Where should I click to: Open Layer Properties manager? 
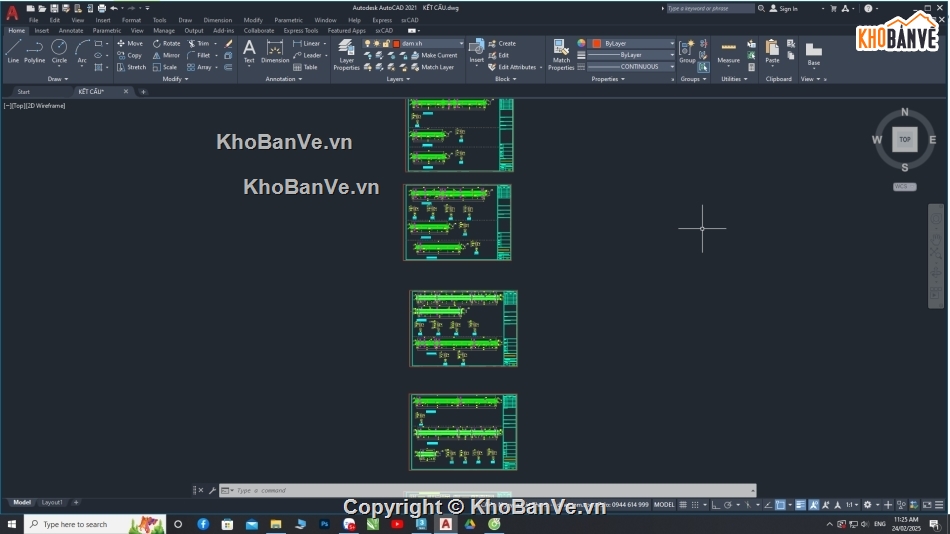coord(347,55)
